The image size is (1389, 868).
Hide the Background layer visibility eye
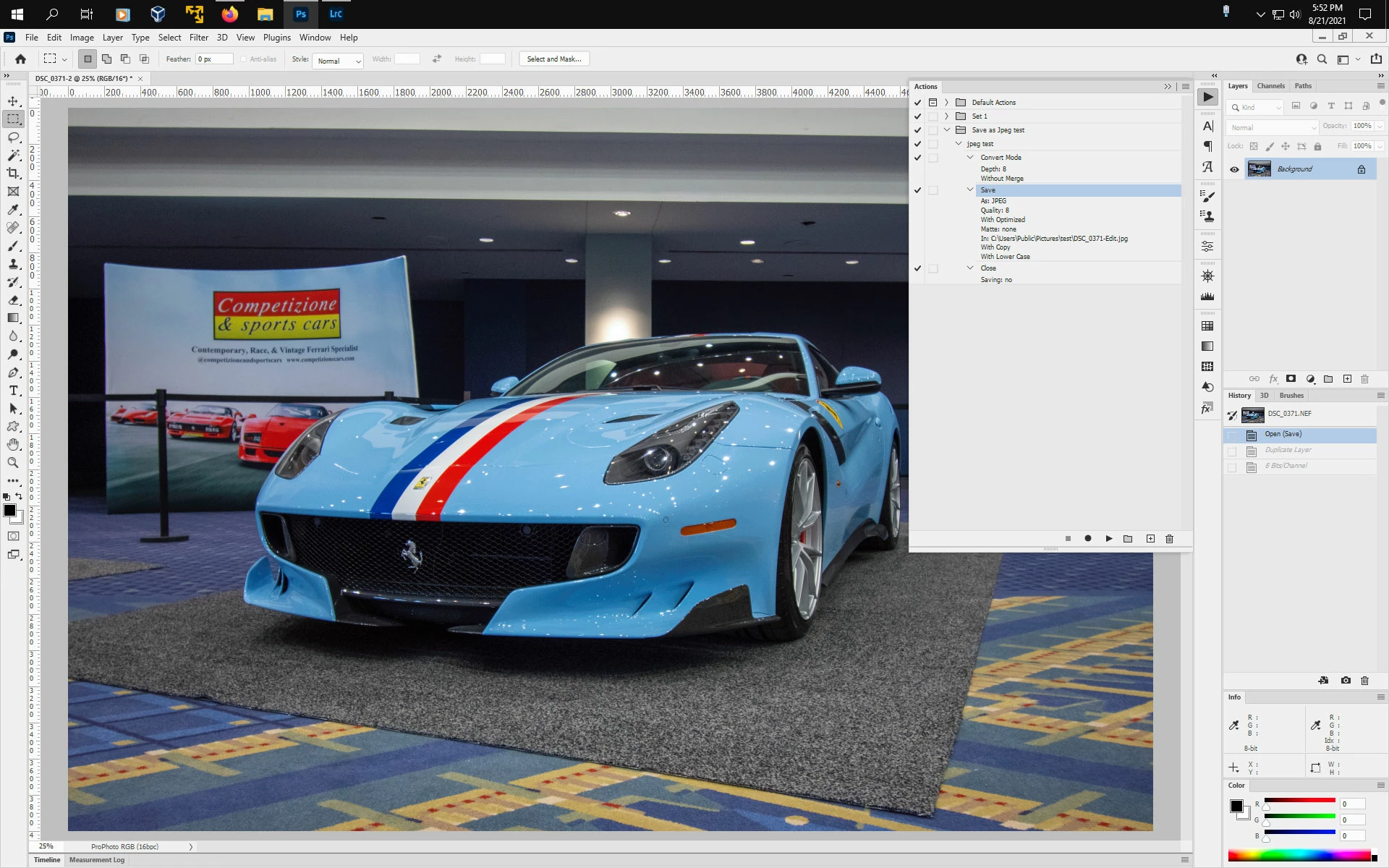[1234, 169]
